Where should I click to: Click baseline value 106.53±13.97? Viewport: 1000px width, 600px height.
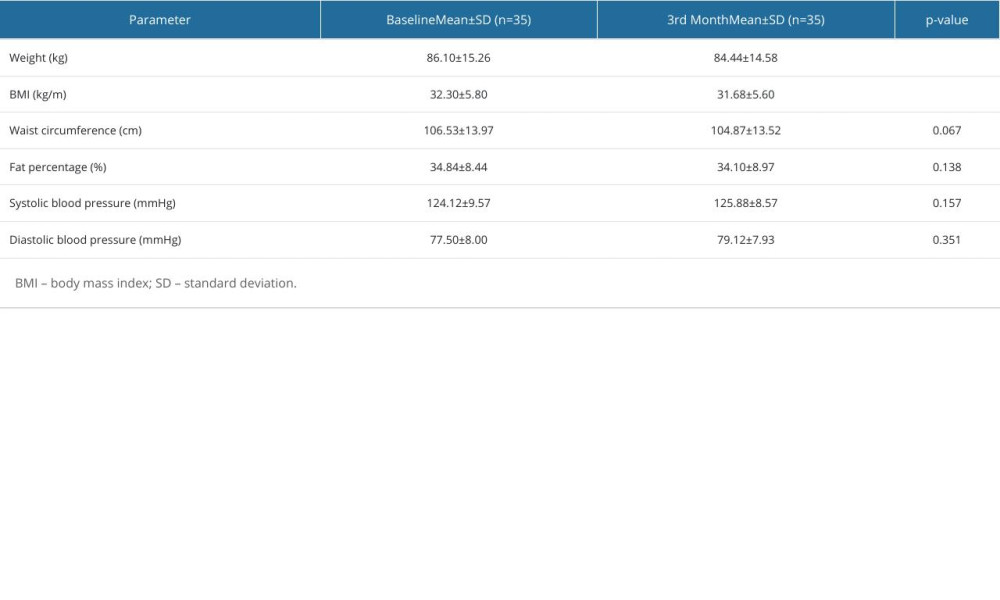click(x=459, y=131)
